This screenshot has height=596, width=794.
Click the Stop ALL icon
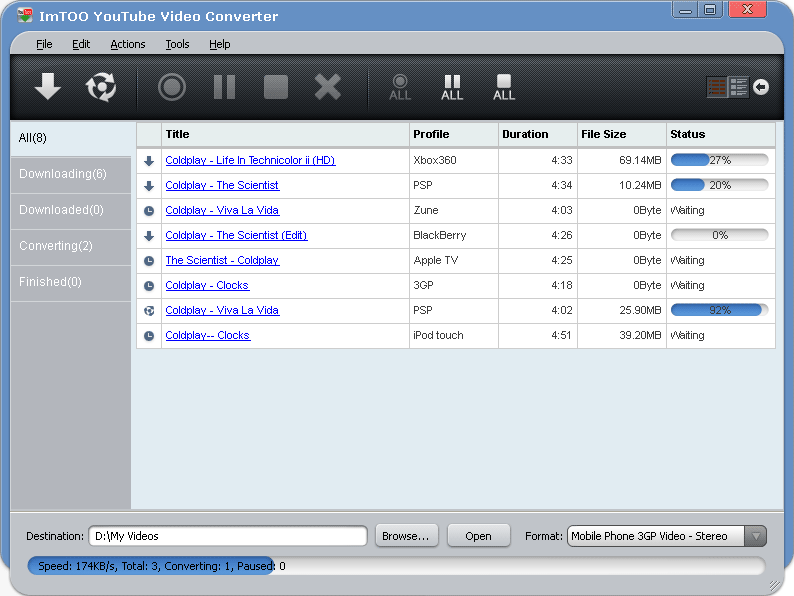504,88
